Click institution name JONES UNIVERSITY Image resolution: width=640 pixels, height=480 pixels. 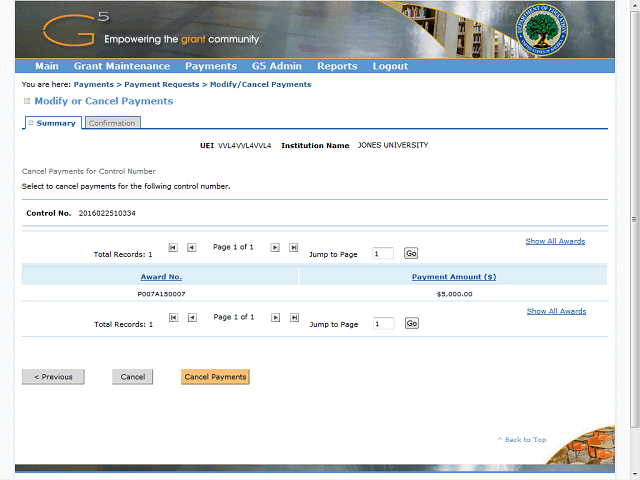coord(393,145)
